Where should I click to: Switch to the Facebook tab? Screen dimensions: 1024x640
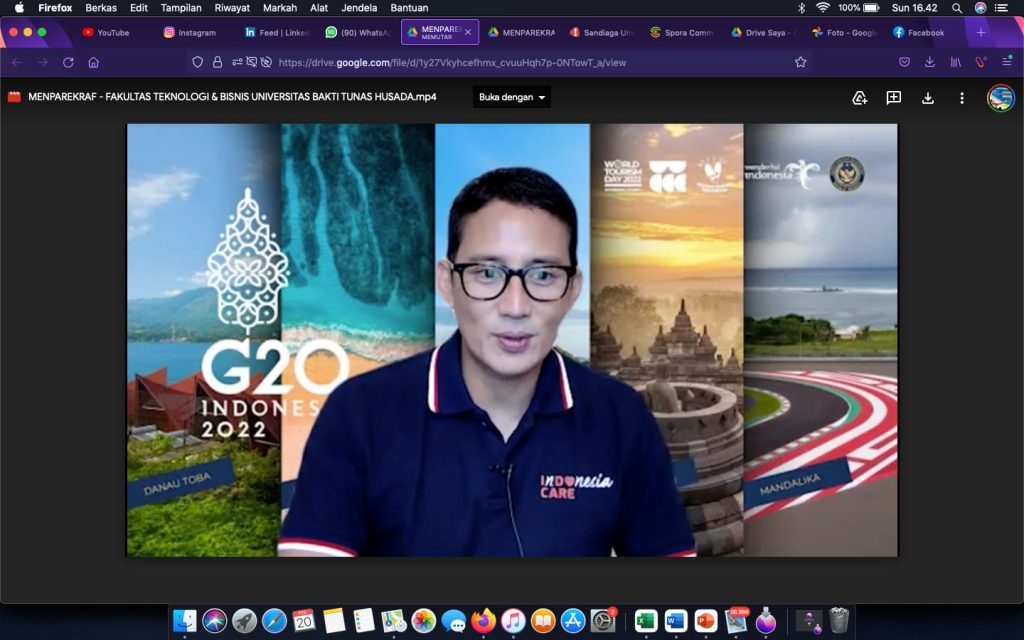(x=918, y=33)
